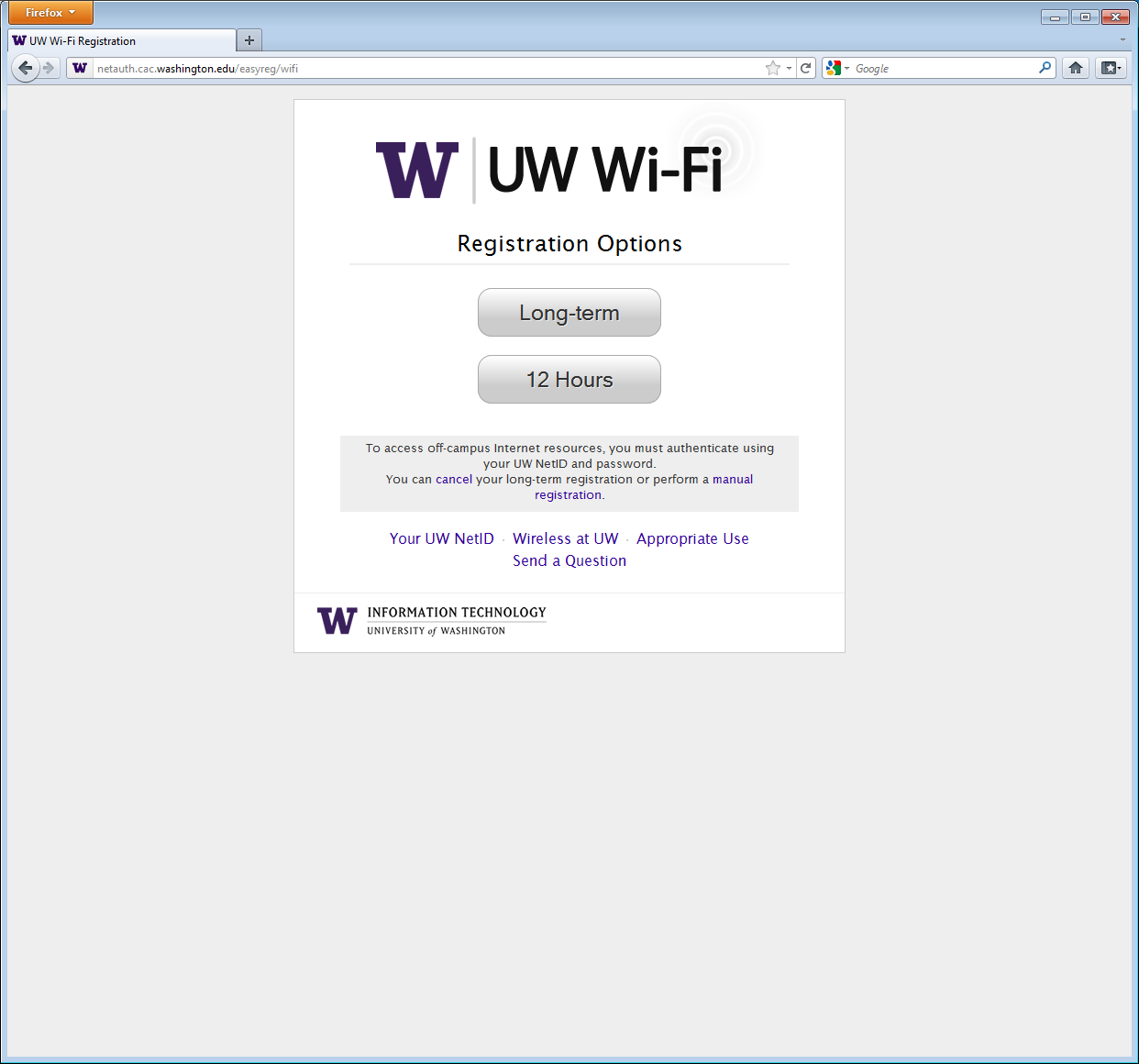The image size is (1139, 1064).
Task: Choose the Long-term registration button
Action: point(569,313)
